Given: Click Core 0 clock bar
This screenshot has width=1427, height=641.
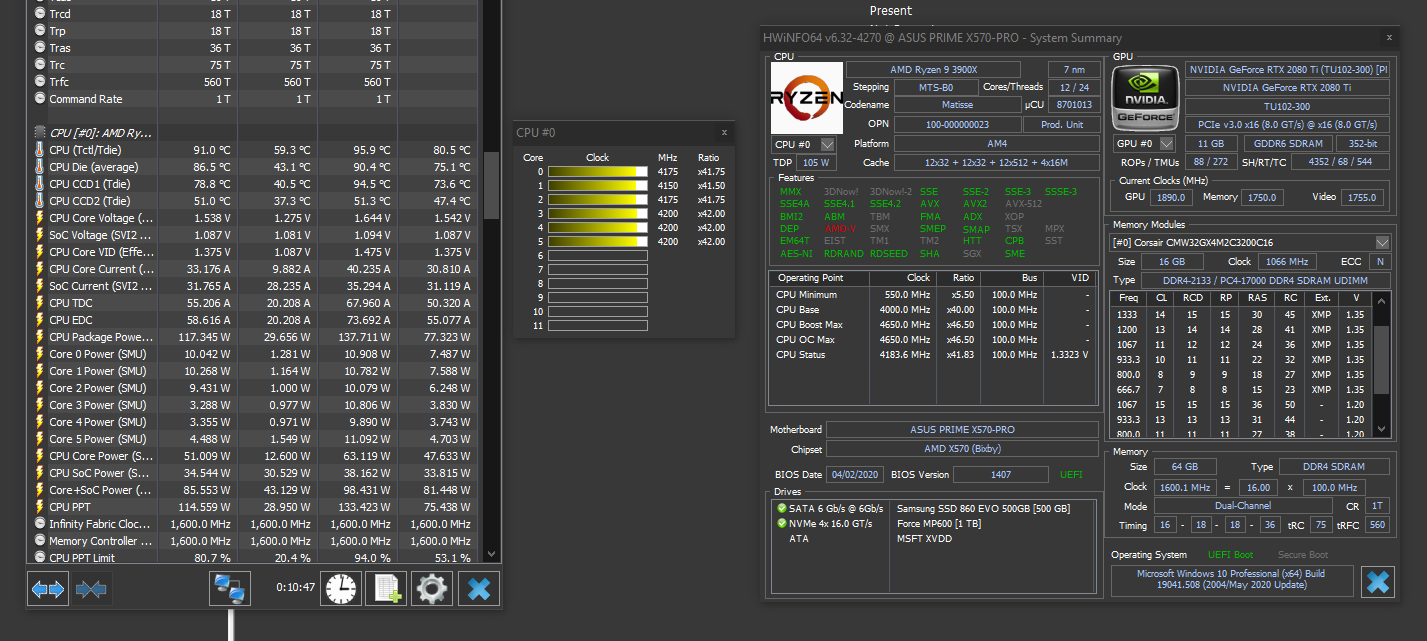Looking at the screenshot, I should click(x=598, y=172).
